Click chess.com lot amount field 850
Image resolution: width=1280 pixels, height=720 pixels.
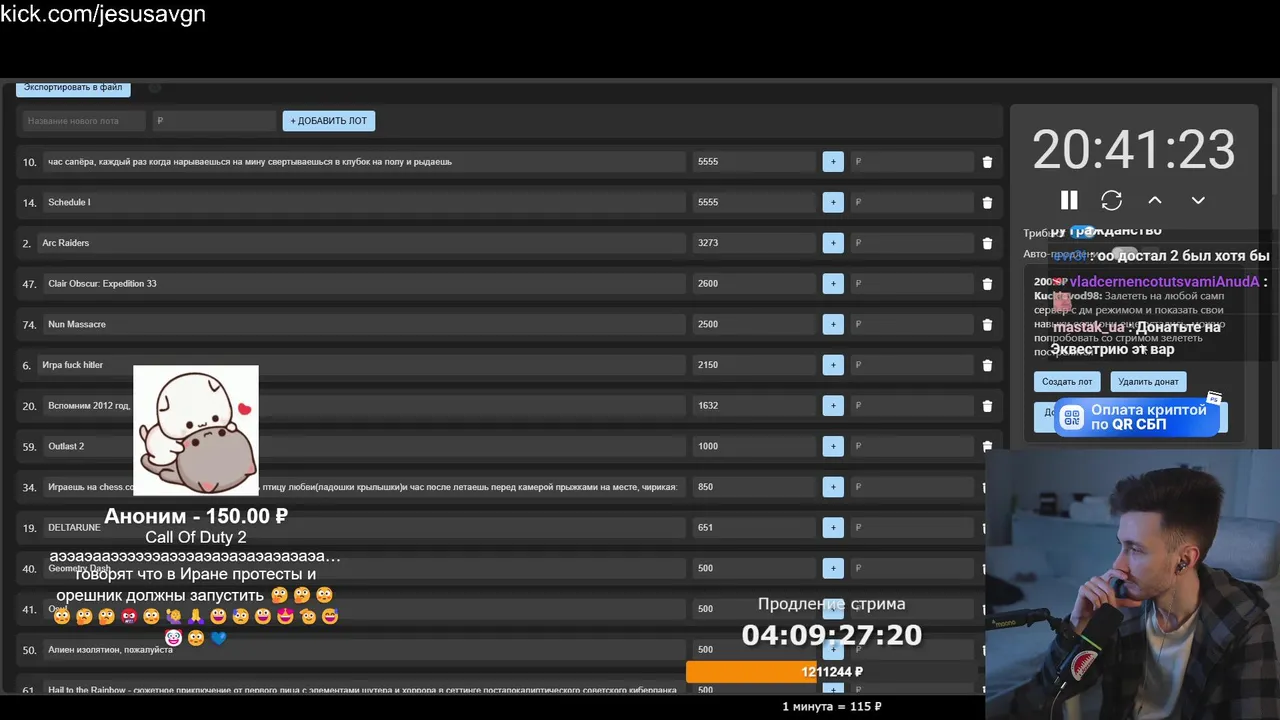[754, 487]
